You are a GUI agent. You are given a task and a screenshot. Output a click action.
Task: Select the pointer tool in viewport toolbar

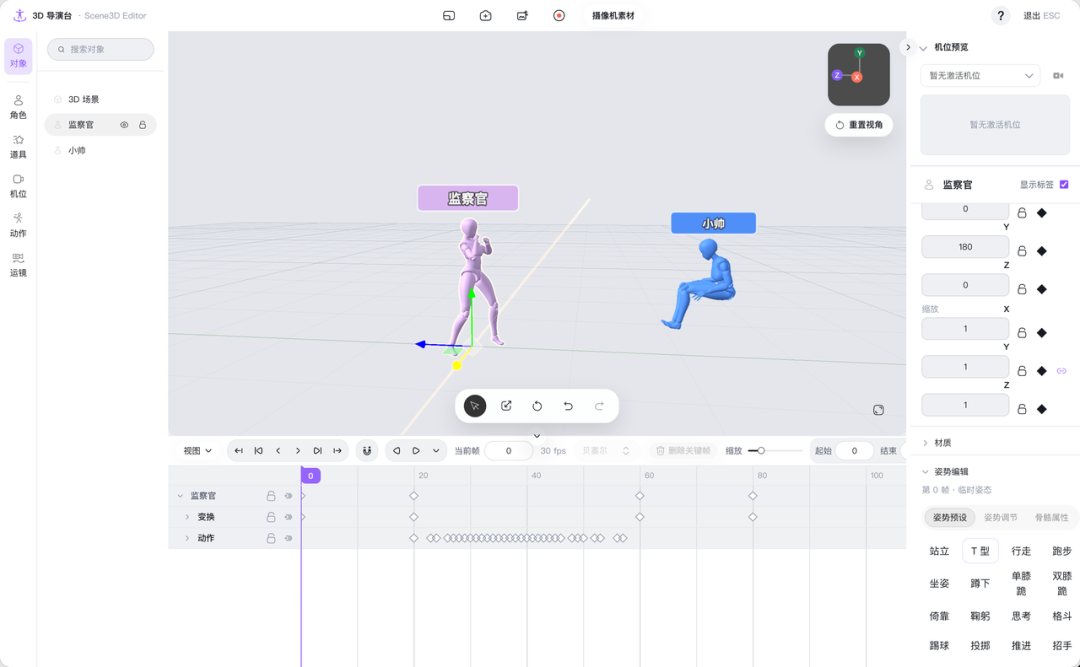click(475, 406)
